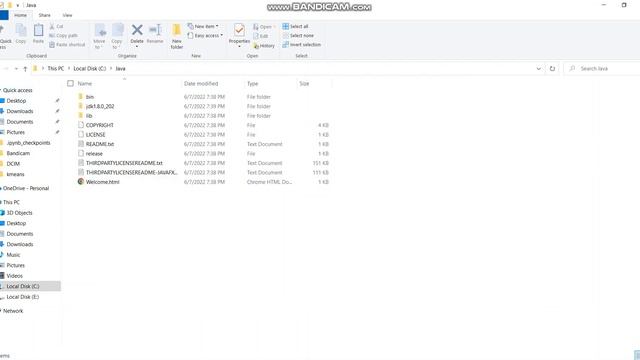The image size is (640, 360).
Task: Click Local Disk (C:) in the breadcrumb
Action: (x=89, y=69)
